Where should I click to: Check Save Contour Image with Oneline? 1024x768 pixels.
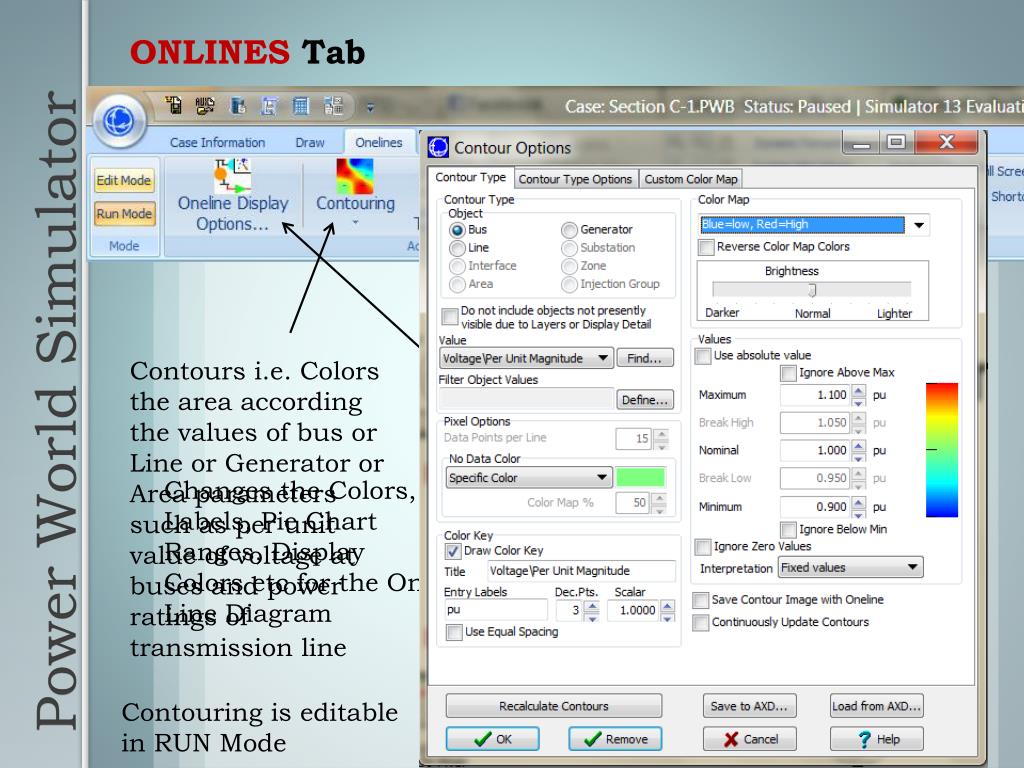click(701, 600)
